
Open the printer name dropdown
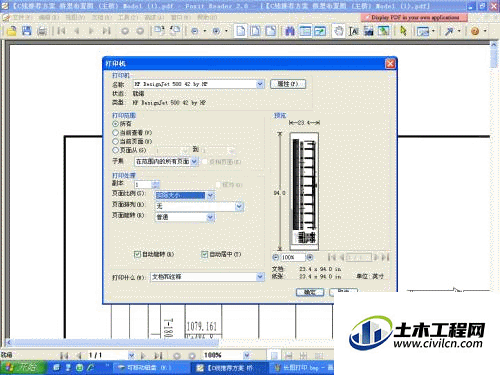(260, 84)
